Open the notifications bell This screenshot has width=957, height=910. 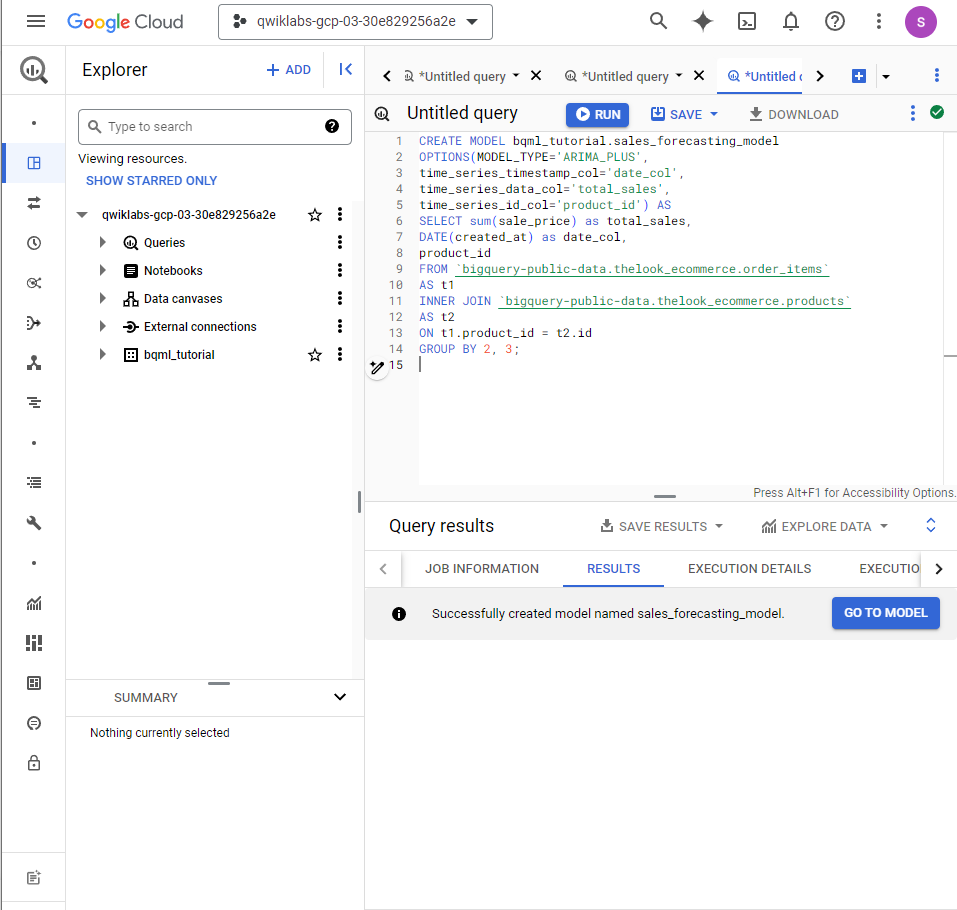791,21
